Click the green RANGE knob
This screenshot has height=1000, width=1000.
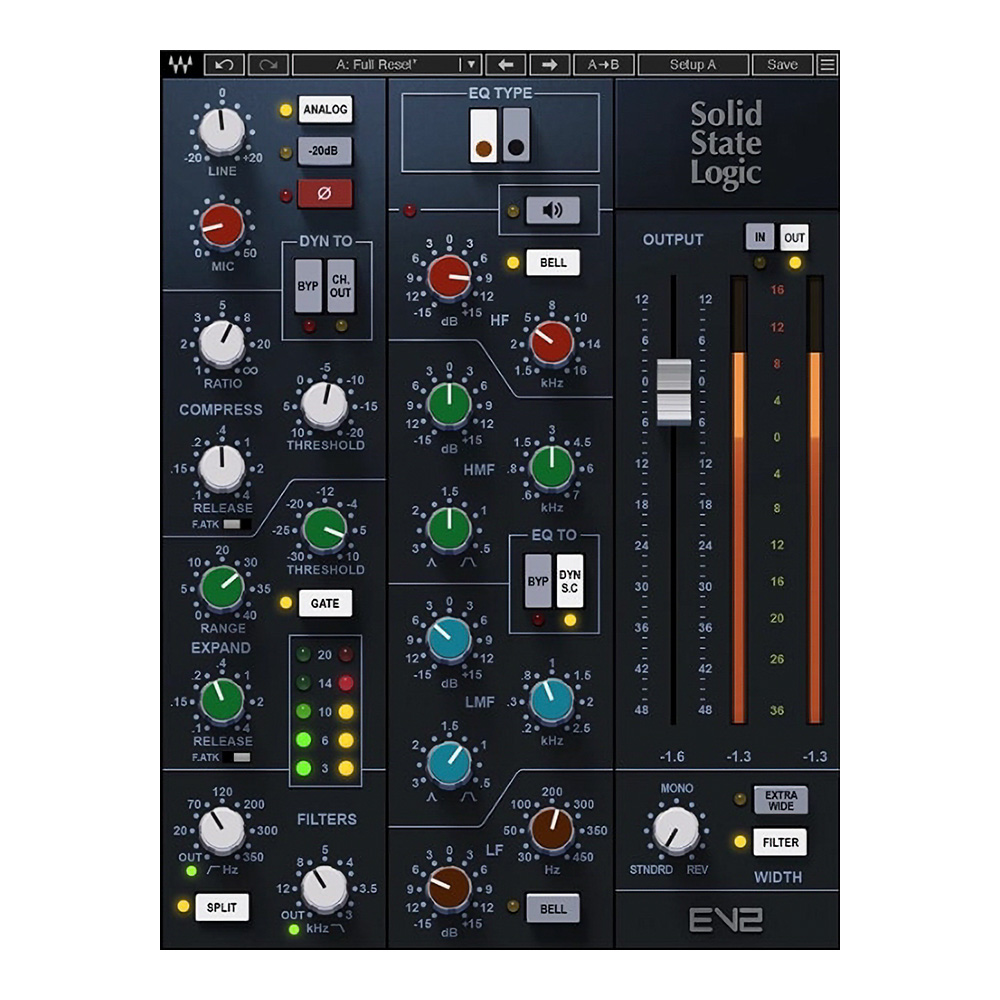coord(221,587)
